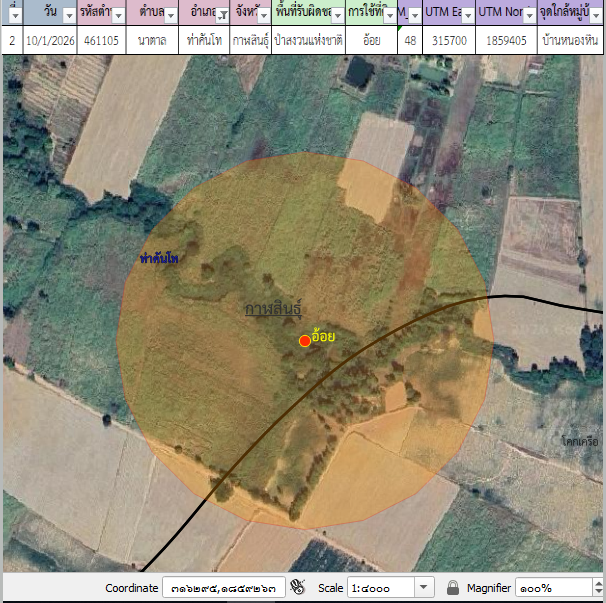Select the ป่าสงวนแห่งชาติ table cell
The height and width of the screenshot is (603, 606).
(309, 41)
